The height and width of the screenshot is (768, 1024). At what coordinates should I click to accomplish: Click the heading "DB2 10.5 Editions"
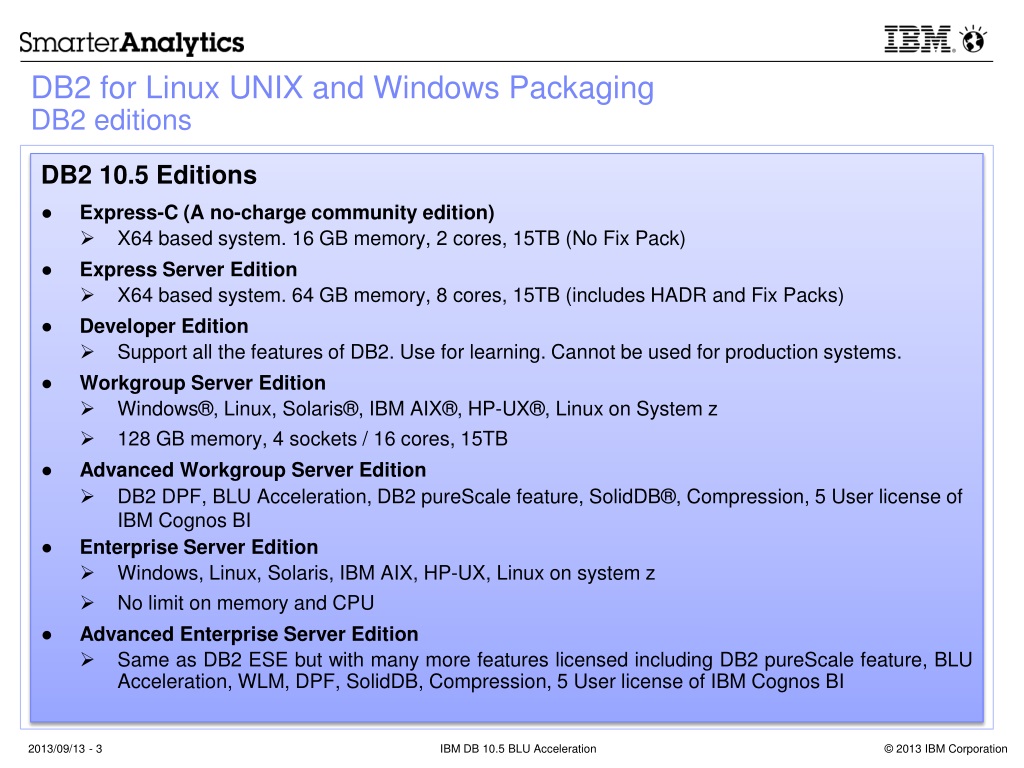[149, 175]
